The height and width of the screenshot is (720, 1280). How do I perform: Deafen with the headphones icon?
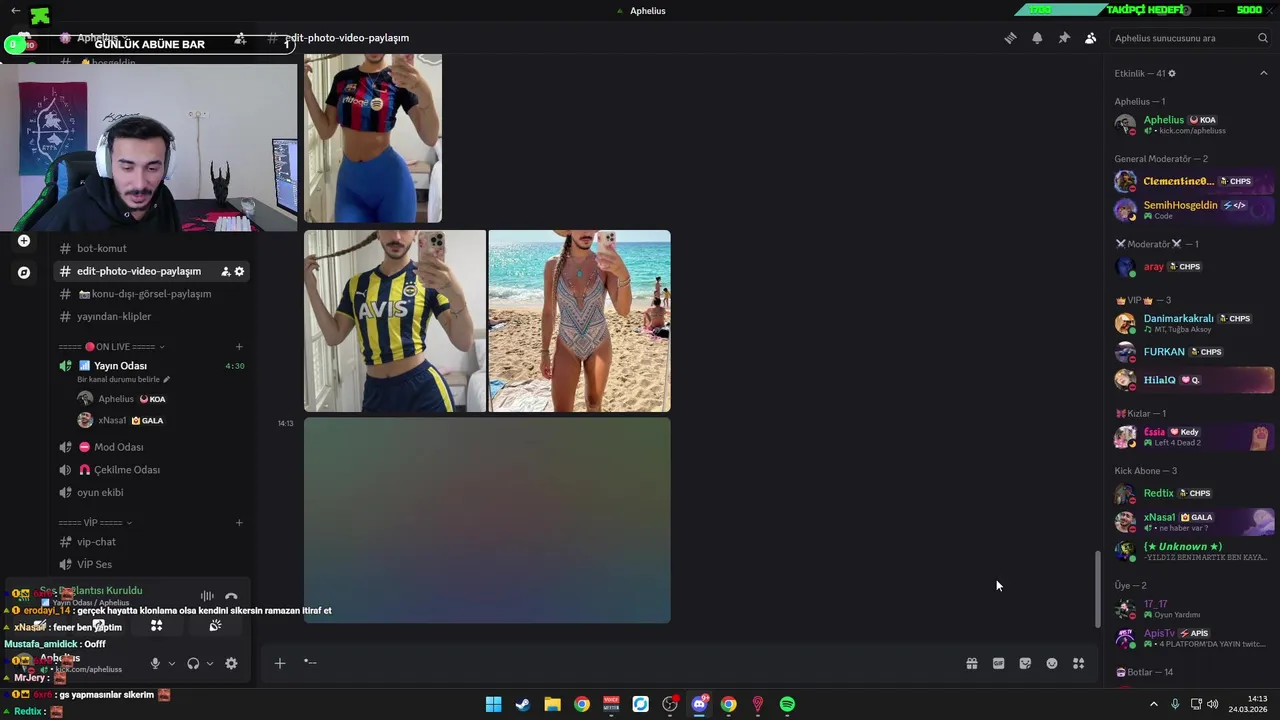pyautogui.click(x=193, y=663)
